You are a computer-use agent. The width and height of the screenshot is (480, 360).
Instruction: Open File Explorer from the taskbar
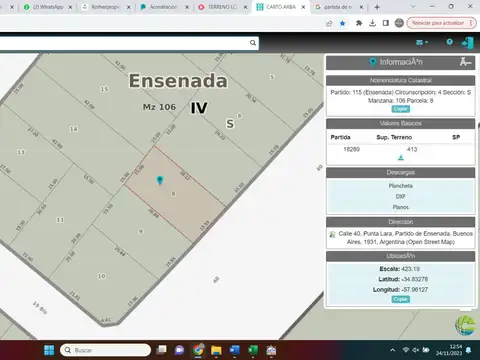point(216,350)
